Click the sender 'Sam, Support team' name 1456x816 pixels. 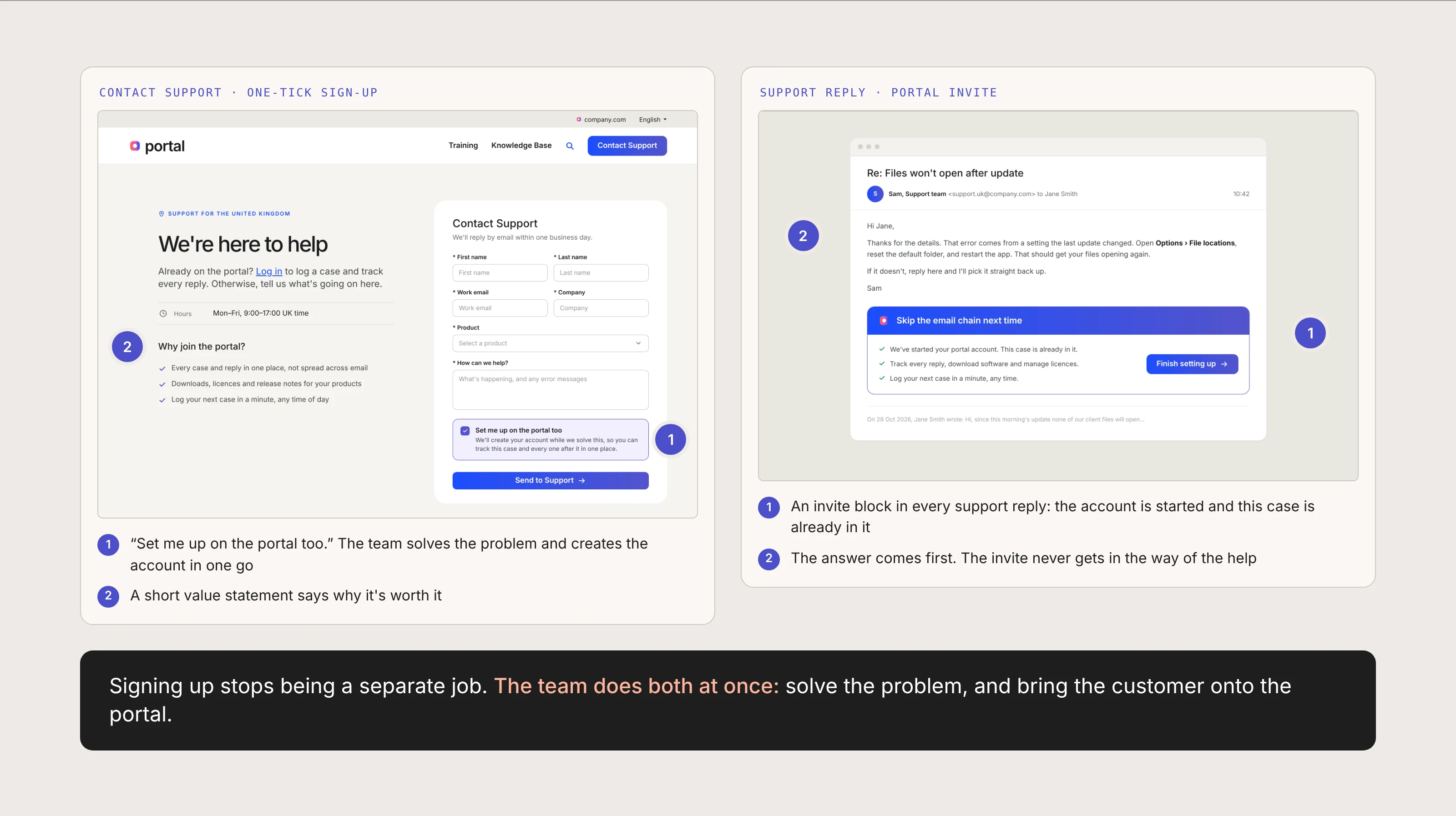[917, 194]
